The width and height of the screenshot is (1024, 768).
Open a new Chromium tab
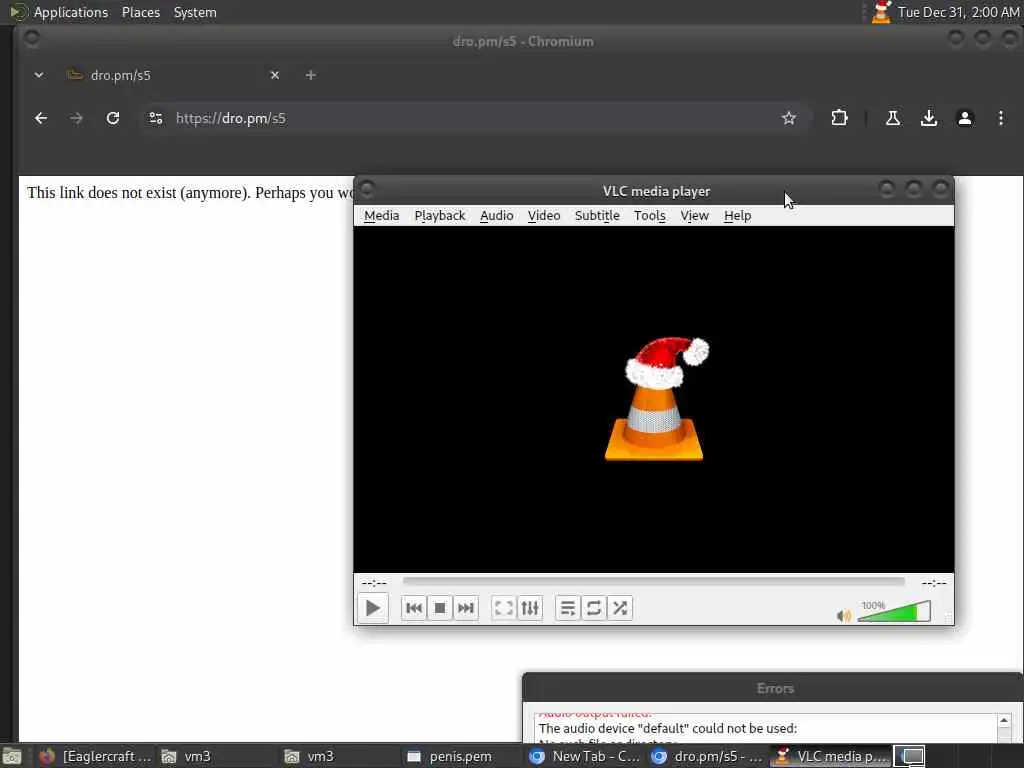[x=311, y=75]
